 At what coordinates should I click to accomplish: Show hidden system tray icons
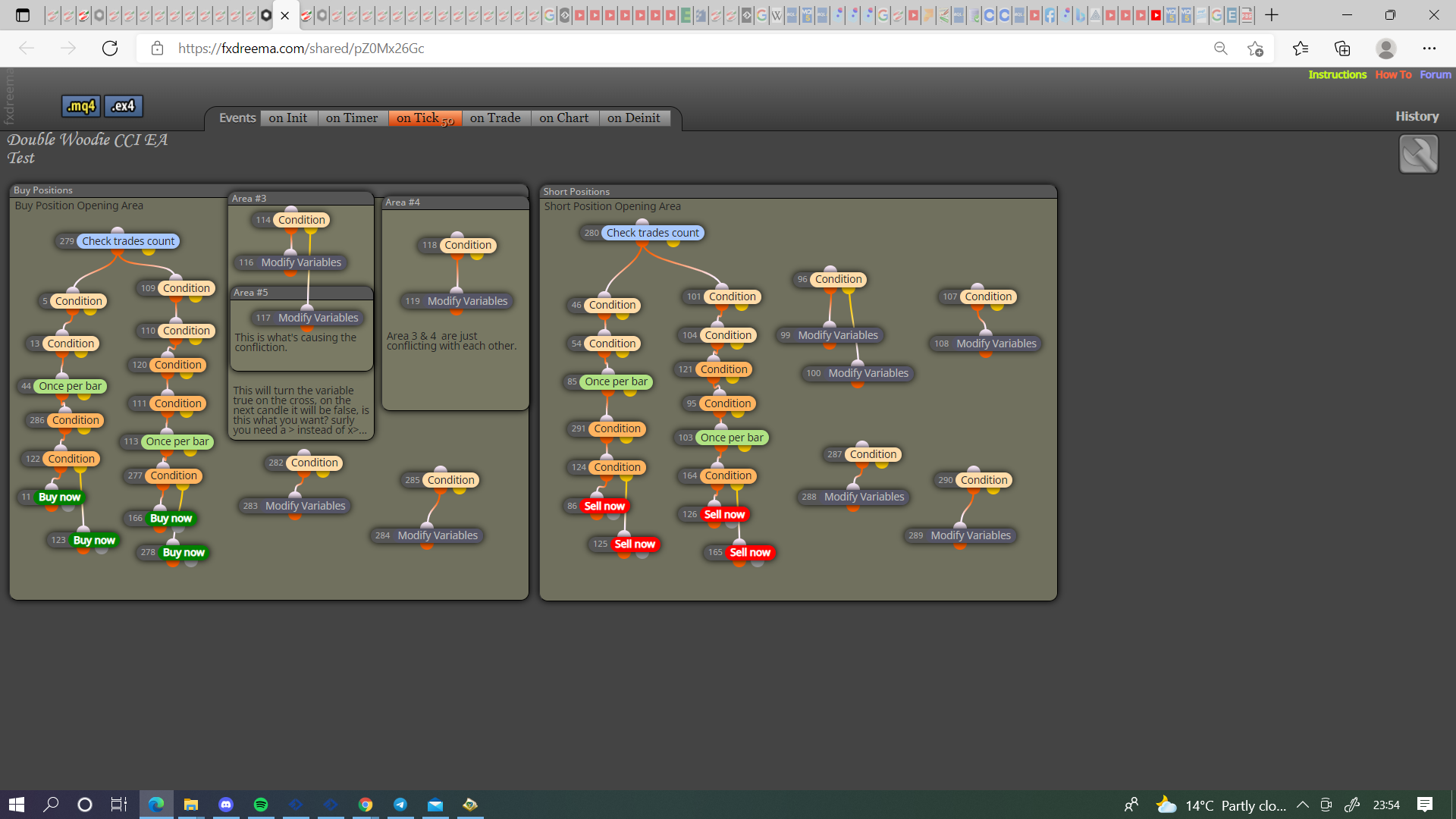tap(1302, 805)
